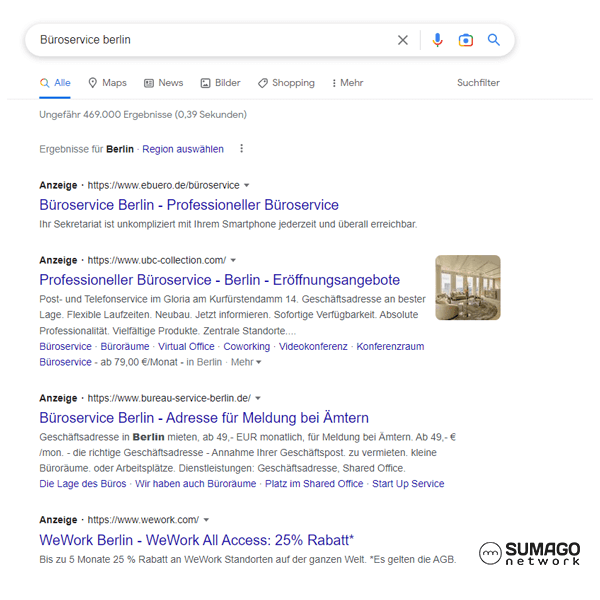Open the Coworking sitelink
This screenshot has width=600, height=600.
246,346
